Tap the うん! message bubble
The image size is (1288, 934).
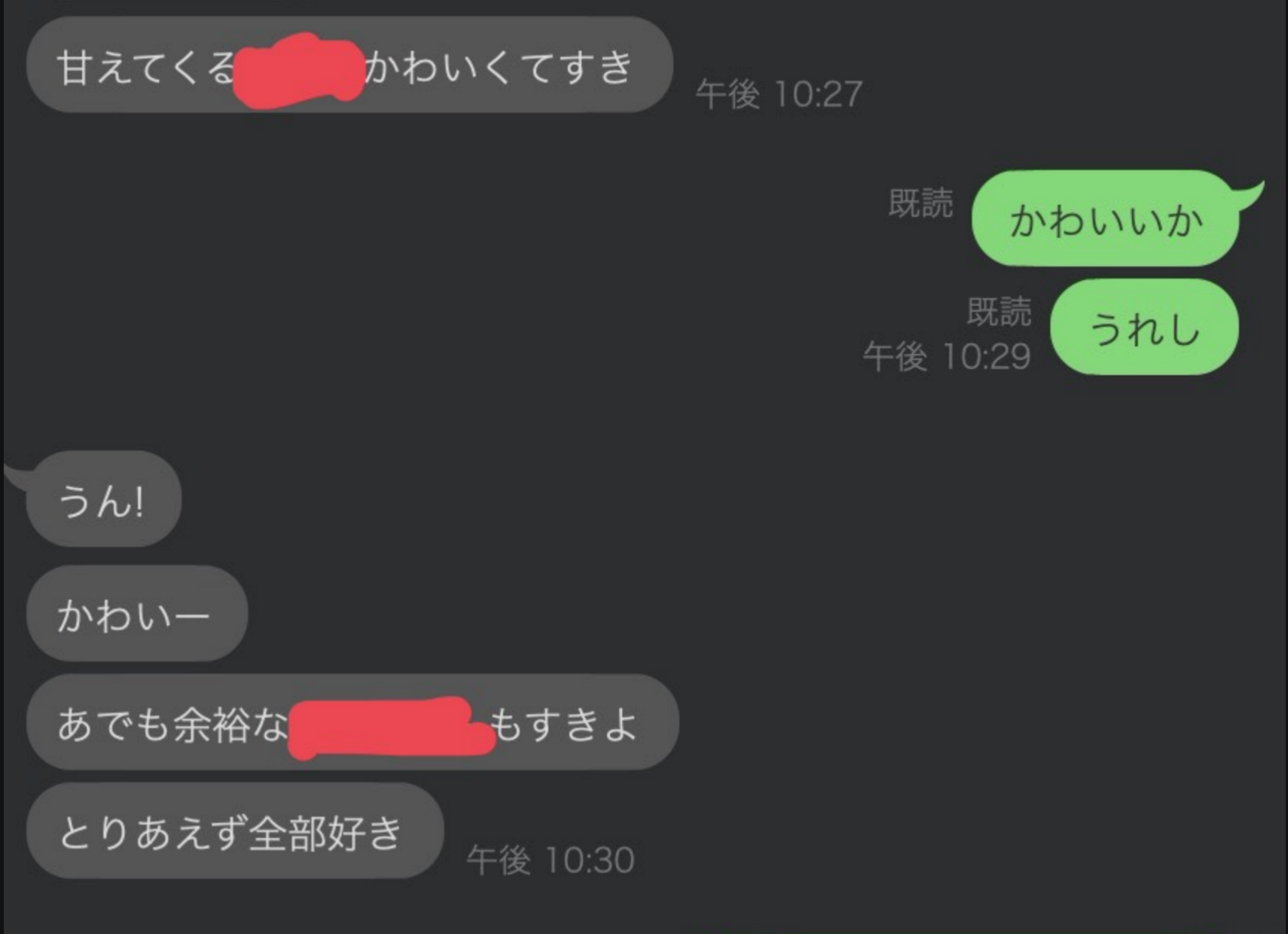(104, 499)
